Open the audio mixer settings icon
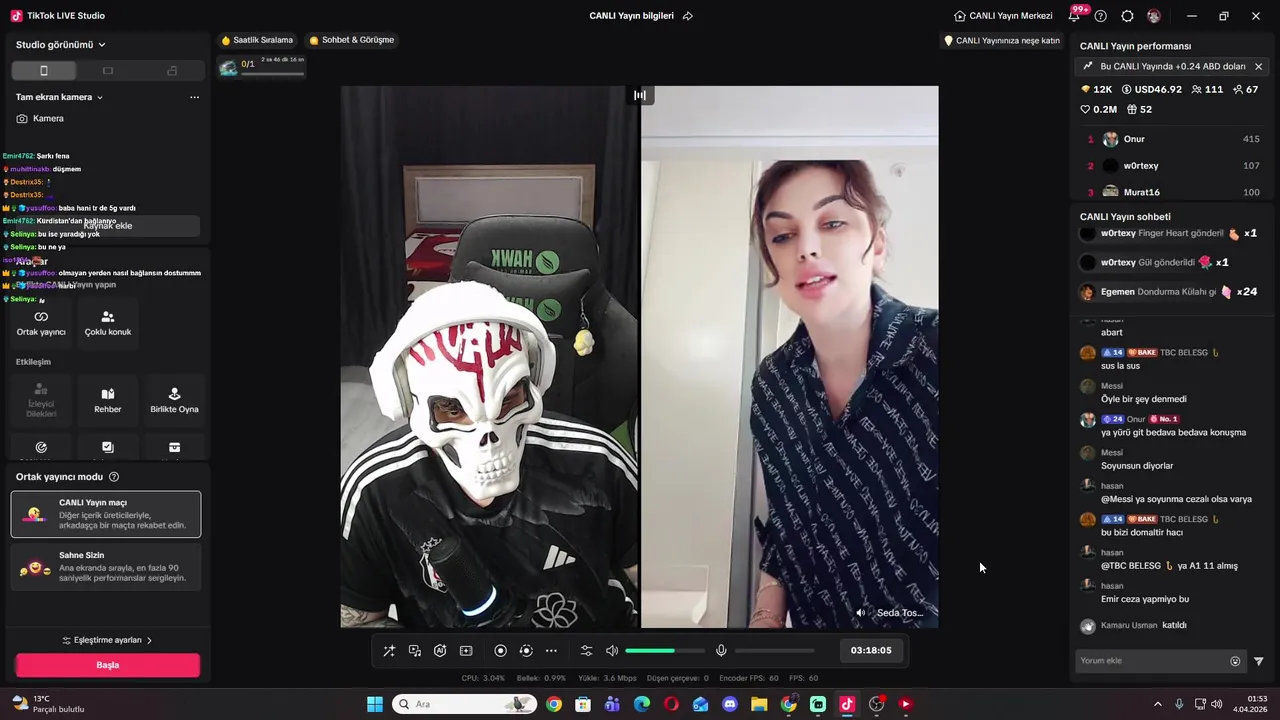Viewport: 1280px width, 720px height. [586, 651]
